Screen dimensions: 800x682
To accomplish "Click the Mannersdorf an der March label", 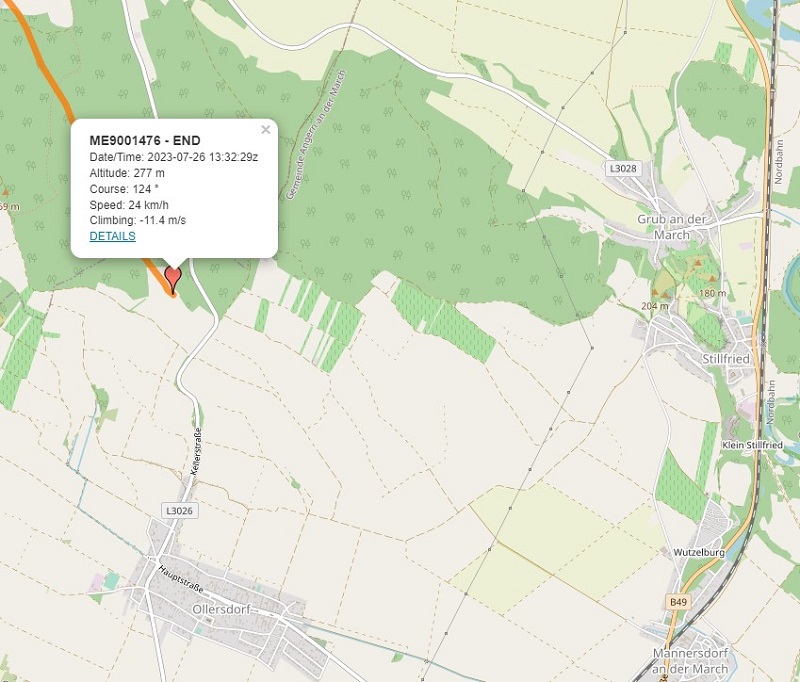I will coord(690,661).
